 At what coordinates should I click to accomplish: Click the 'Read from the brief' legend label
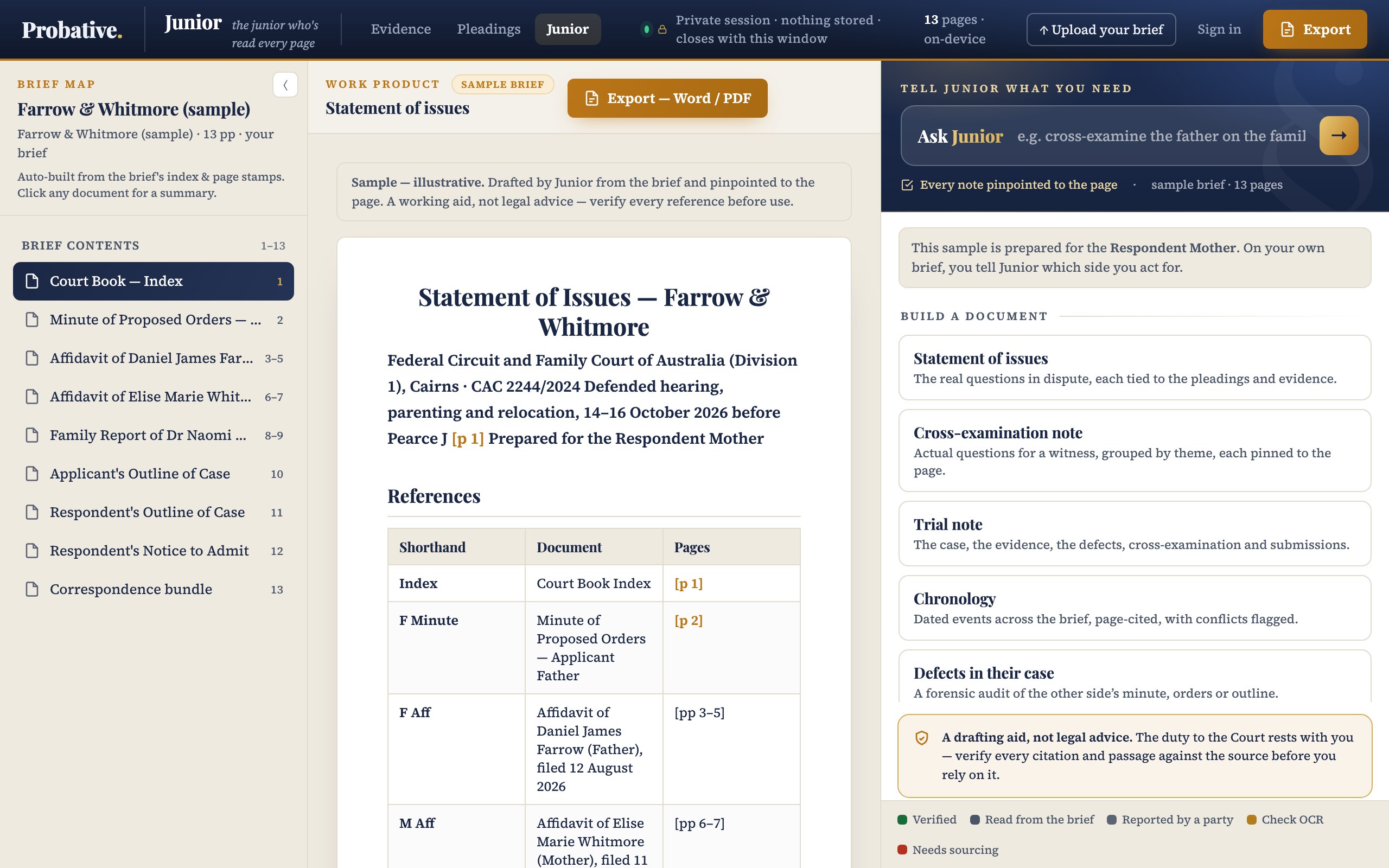click(1039, 820)
